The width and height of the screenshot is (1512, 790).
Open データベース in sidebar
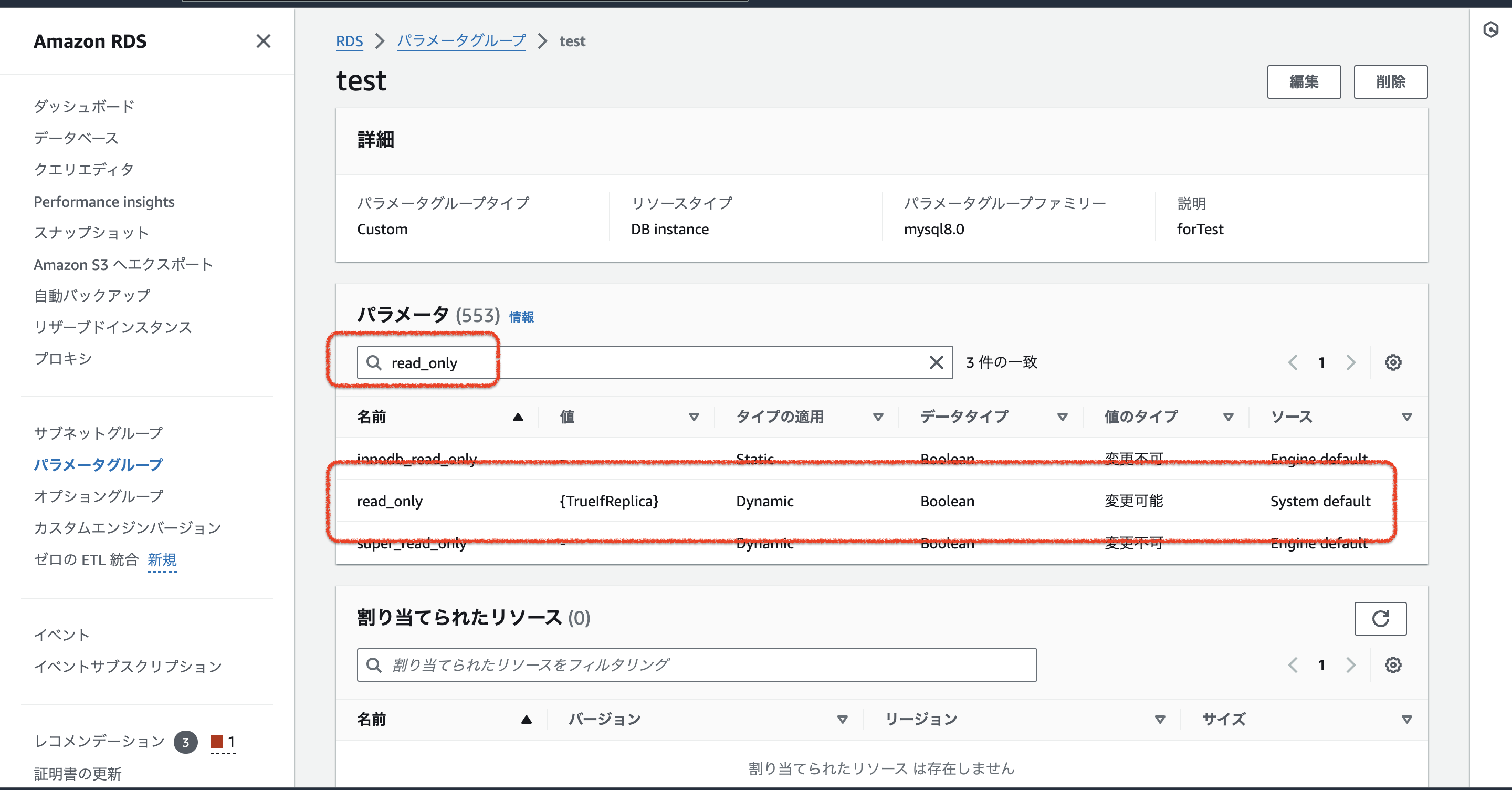point(76,138)
